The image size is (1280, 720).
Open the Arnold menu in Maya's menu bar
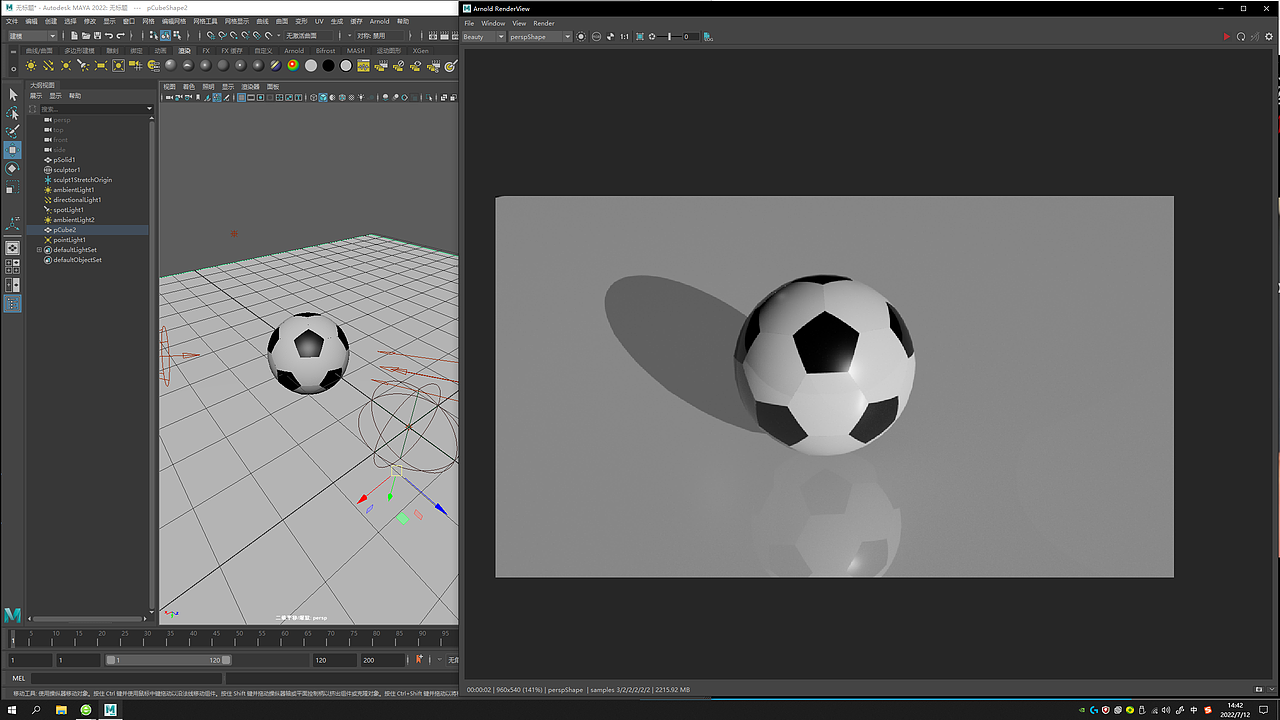(379, 21)
